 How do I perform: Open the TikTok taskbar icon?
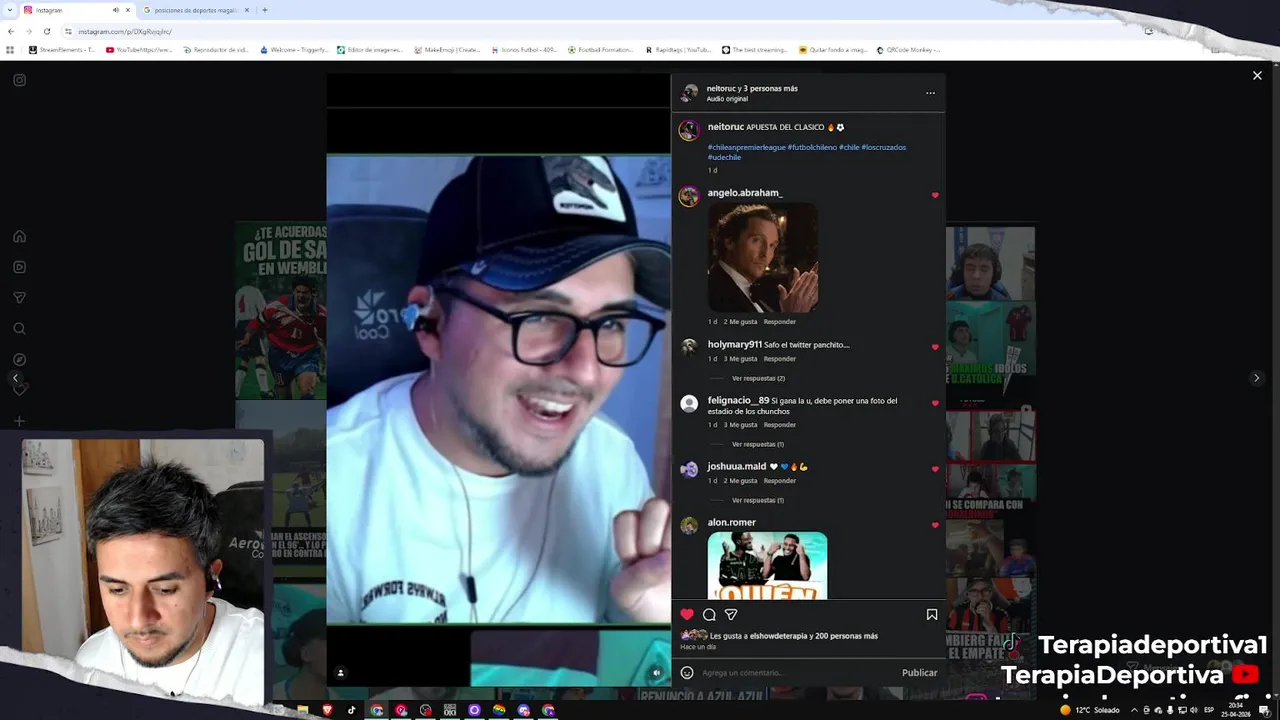(351, 710)
